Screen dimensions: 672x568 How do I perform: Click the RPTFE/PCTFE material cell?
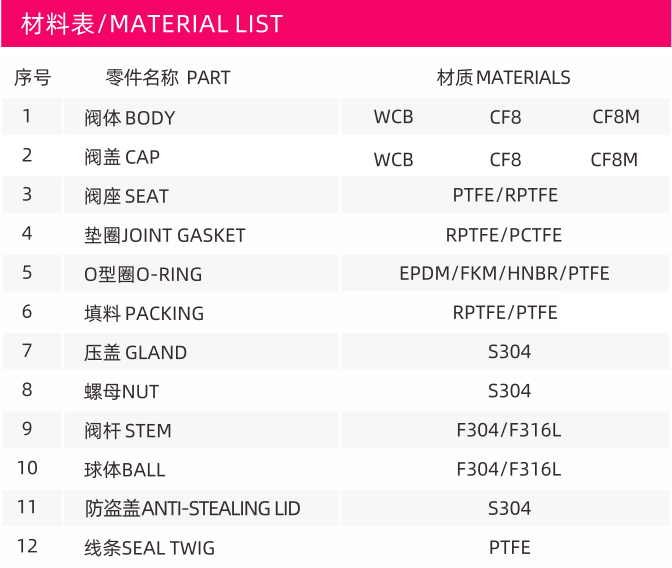pyautogui.click(x=505, y=234)
